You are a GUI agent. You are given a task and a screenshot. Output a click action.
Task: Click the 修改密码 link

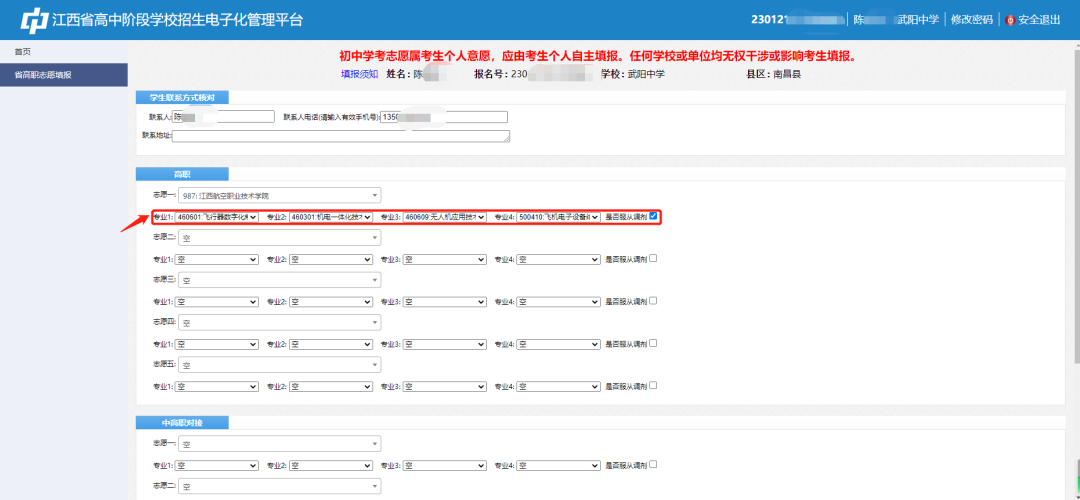point(971,20)
